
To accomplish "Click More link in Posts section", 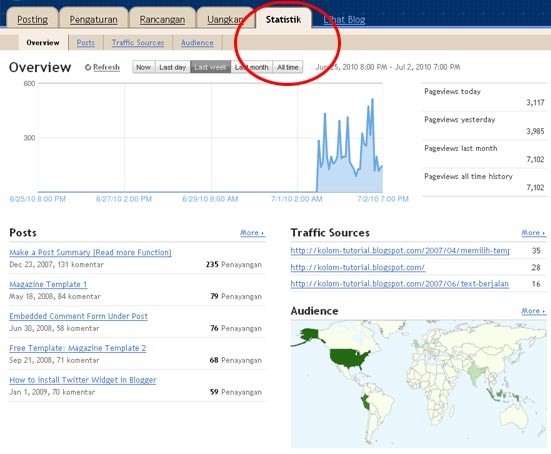I will click(x=252, y=233).
